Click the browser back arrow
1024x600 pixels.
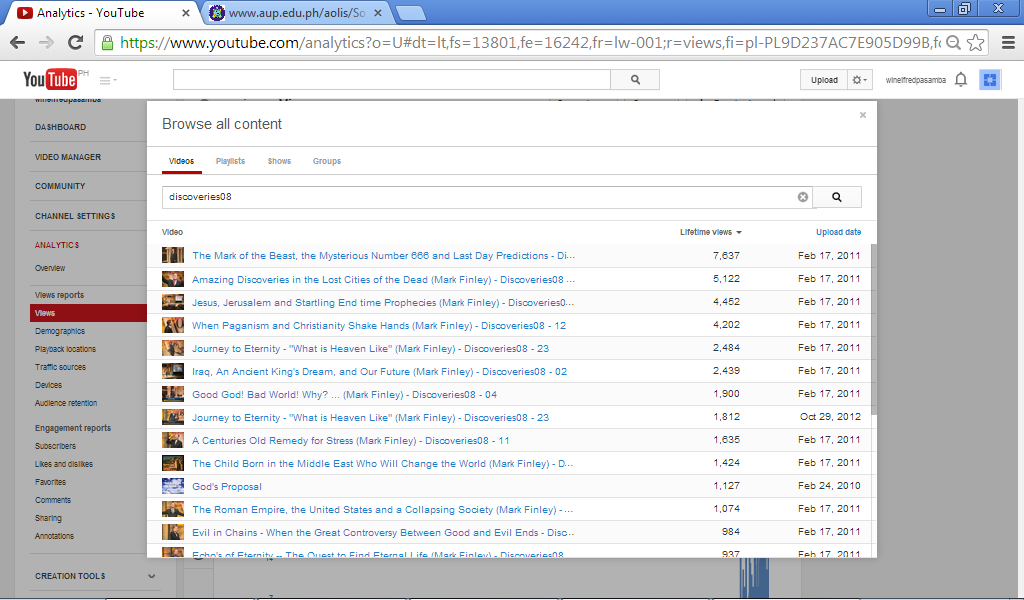(18, 43)
